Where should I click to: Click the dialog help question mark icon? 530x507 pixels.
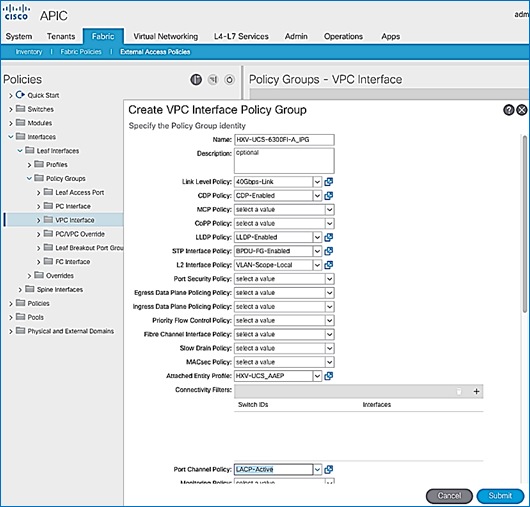pyautogui.click(x=509, y=110)
